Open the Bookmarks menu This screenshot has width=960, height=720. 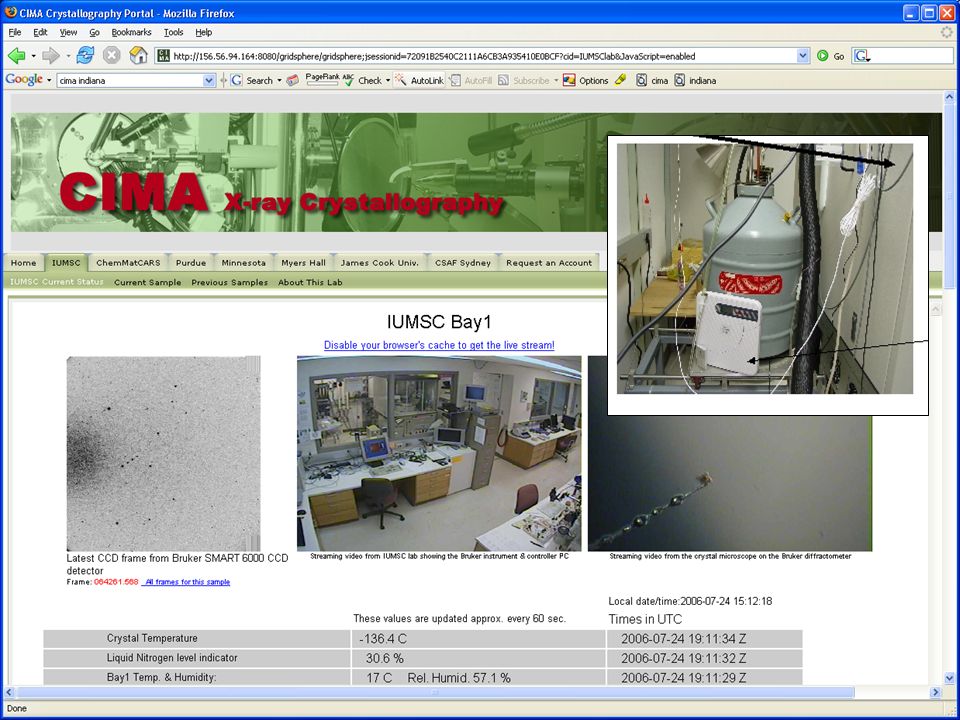click(131, 32)
